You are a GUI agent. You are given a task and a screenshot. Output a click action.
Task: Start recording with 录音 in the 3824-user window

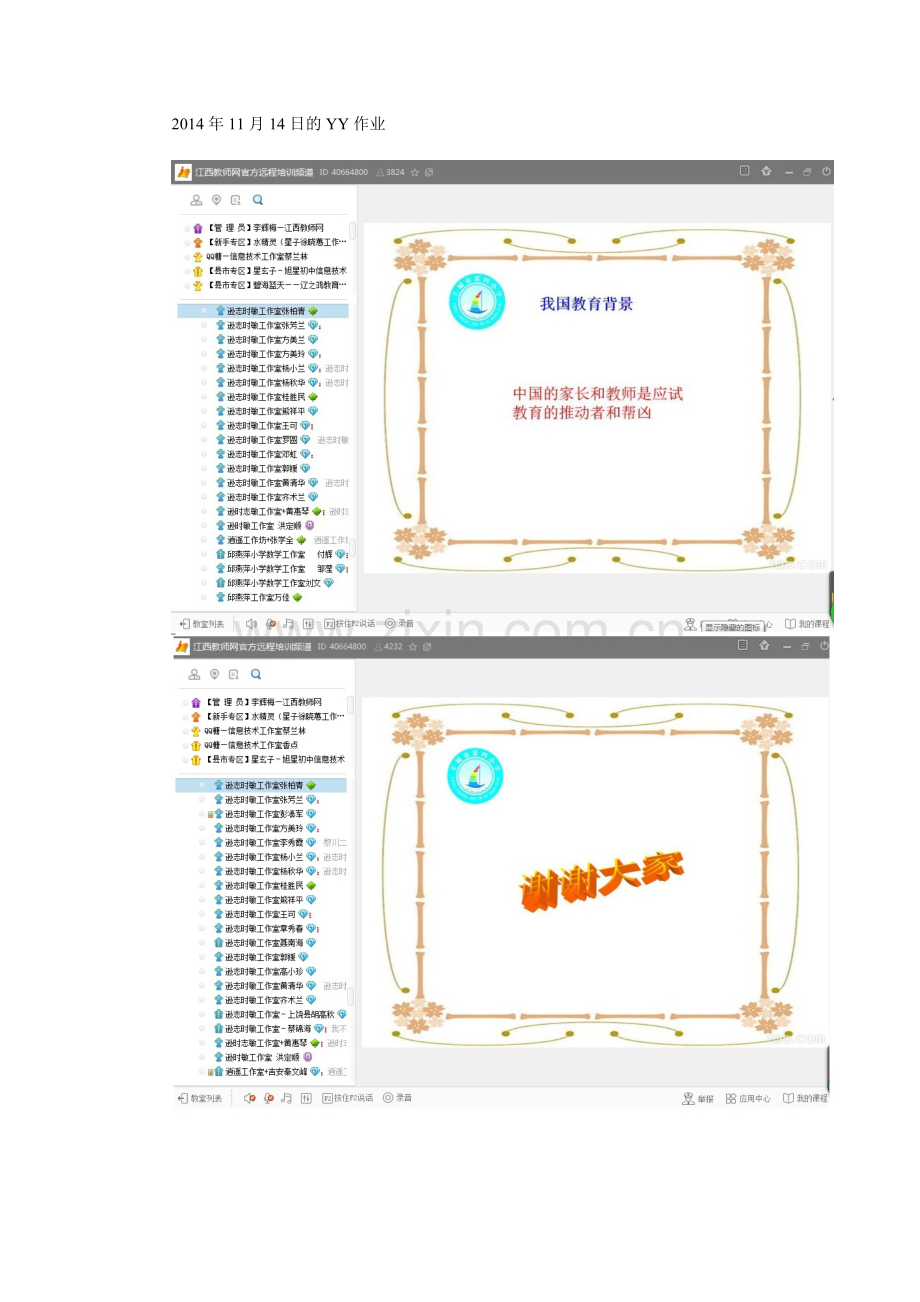(397, 623)
